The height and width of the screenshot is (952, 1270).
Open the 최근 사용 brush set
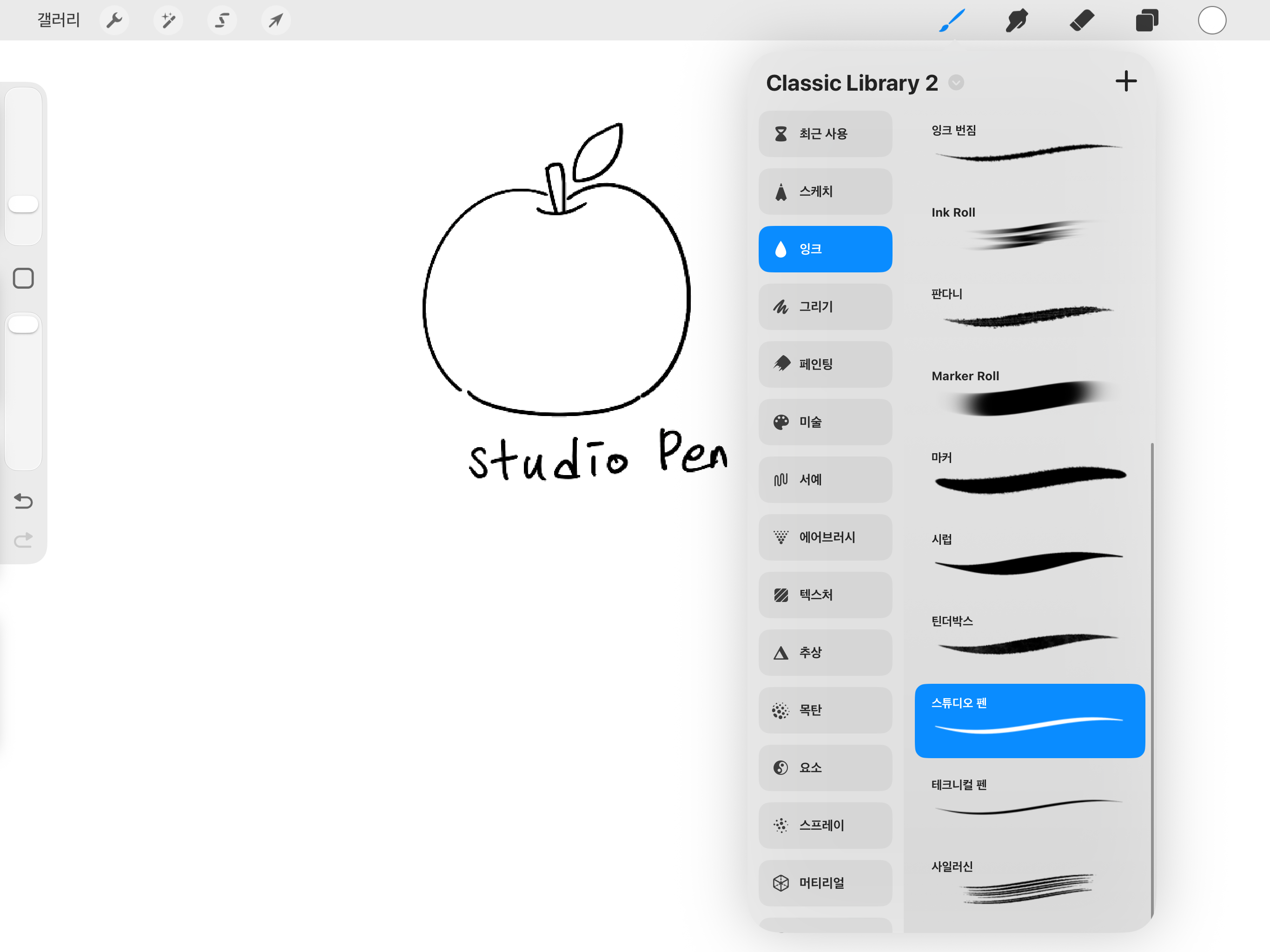825,134
